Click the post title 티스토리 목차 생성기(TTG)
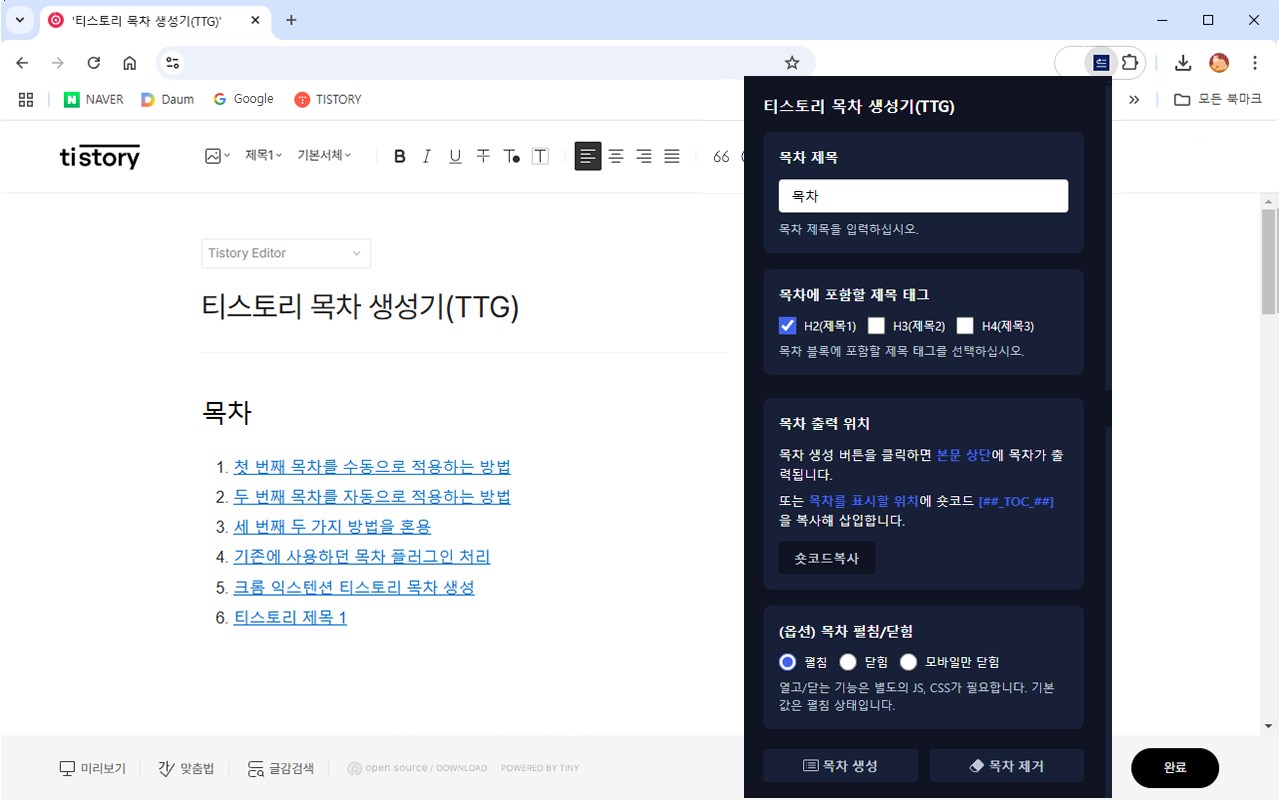Image resolution: width=1280 pixels, height=800 pixels. click(x=360, y=307)
